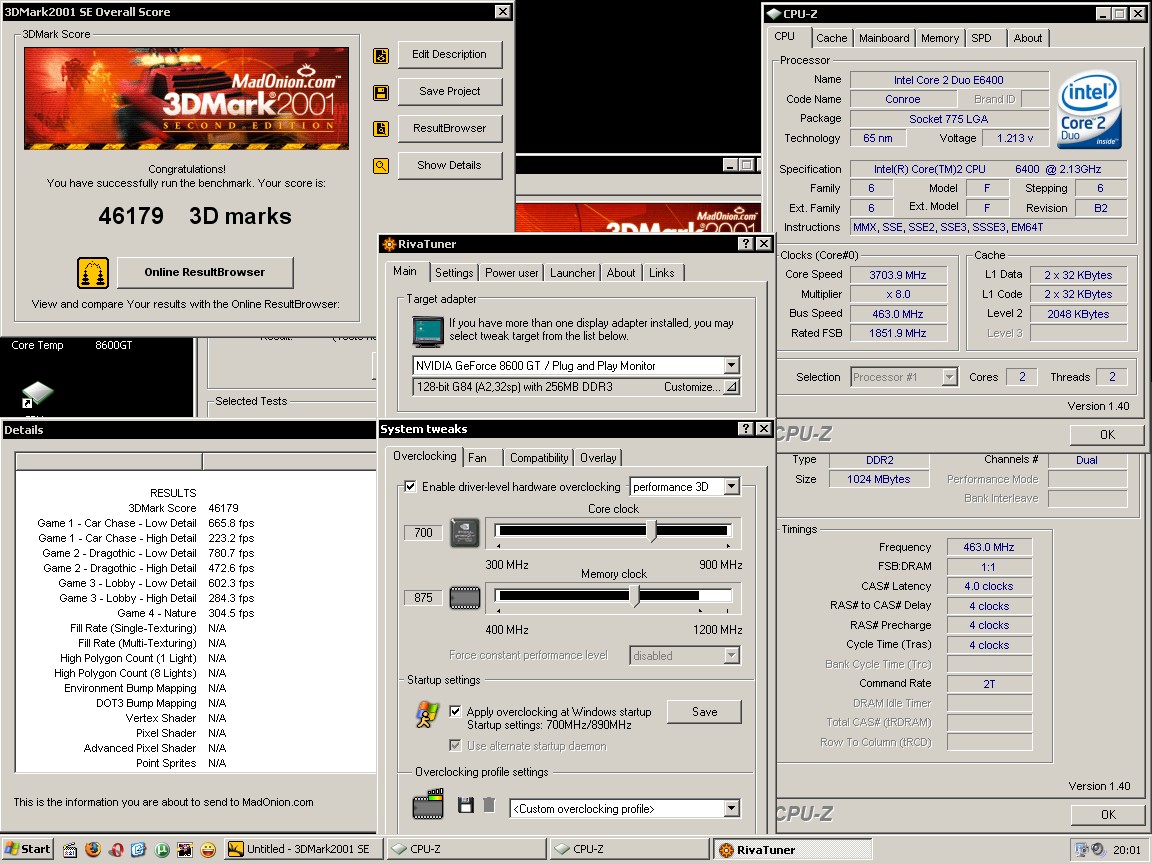Open the NVIDIA GeForce 8600 GT adapter dropdown
Screen dimensions: 1152x864
(731, 365)
